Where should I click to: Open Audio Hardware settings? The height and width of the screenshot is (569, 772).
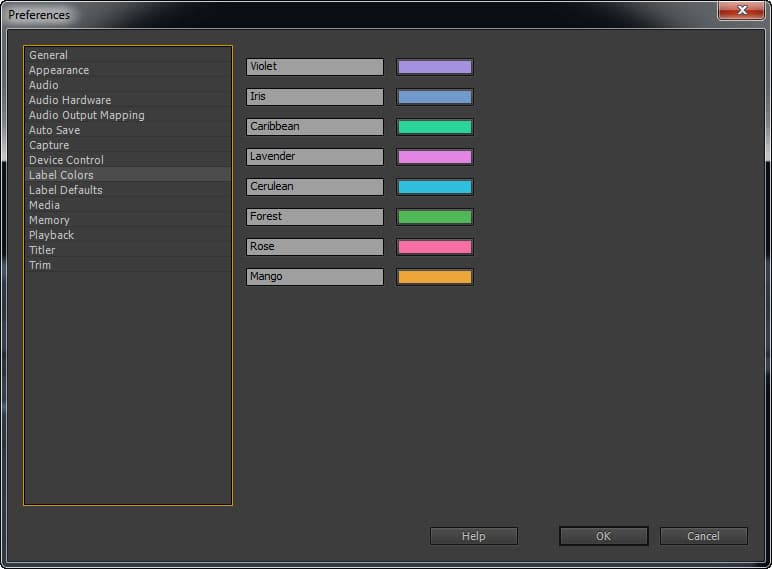[x=128, y=100]
